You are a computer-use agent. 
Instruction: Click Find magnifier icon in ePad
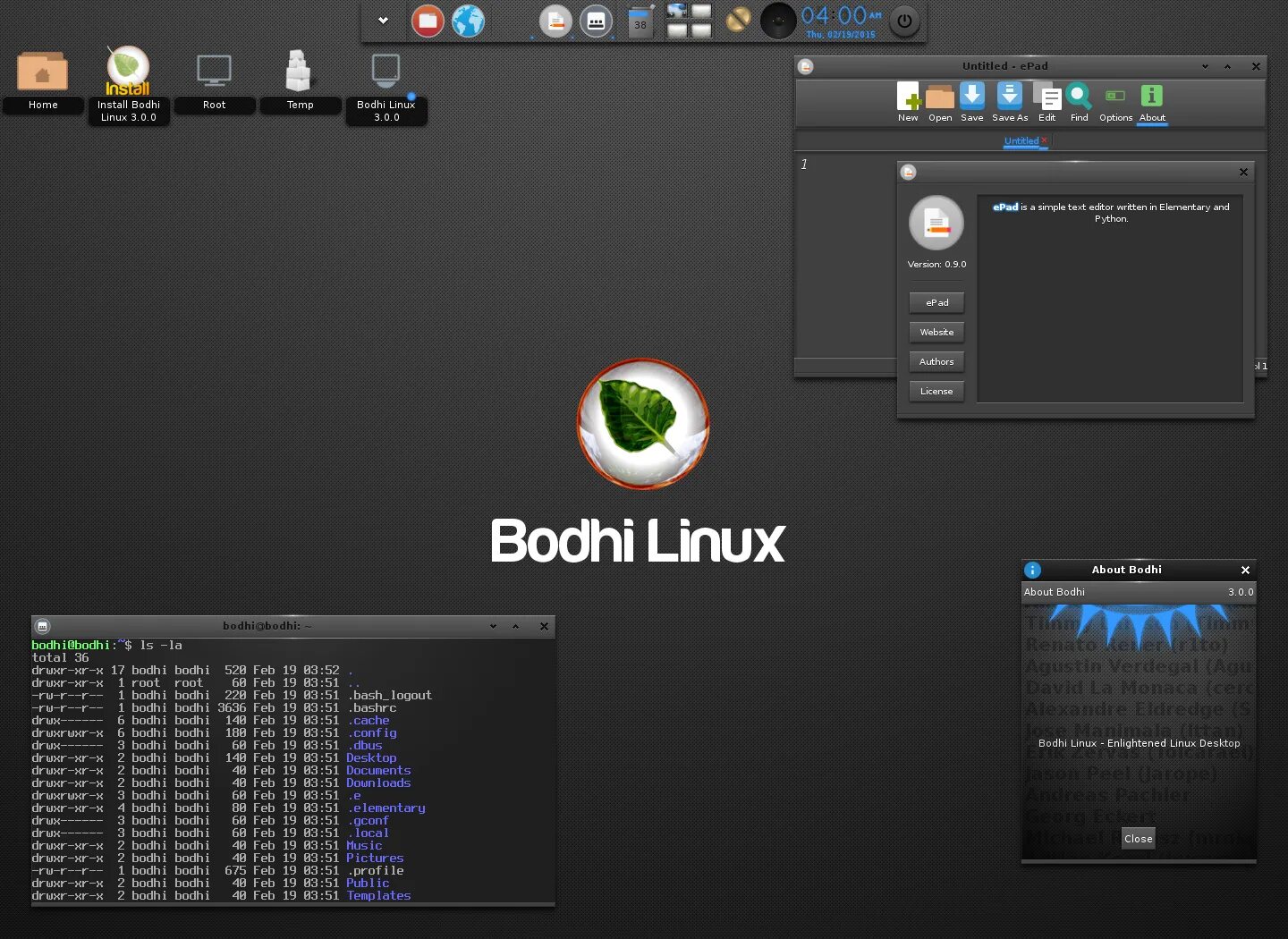(x=1080, y=102)
